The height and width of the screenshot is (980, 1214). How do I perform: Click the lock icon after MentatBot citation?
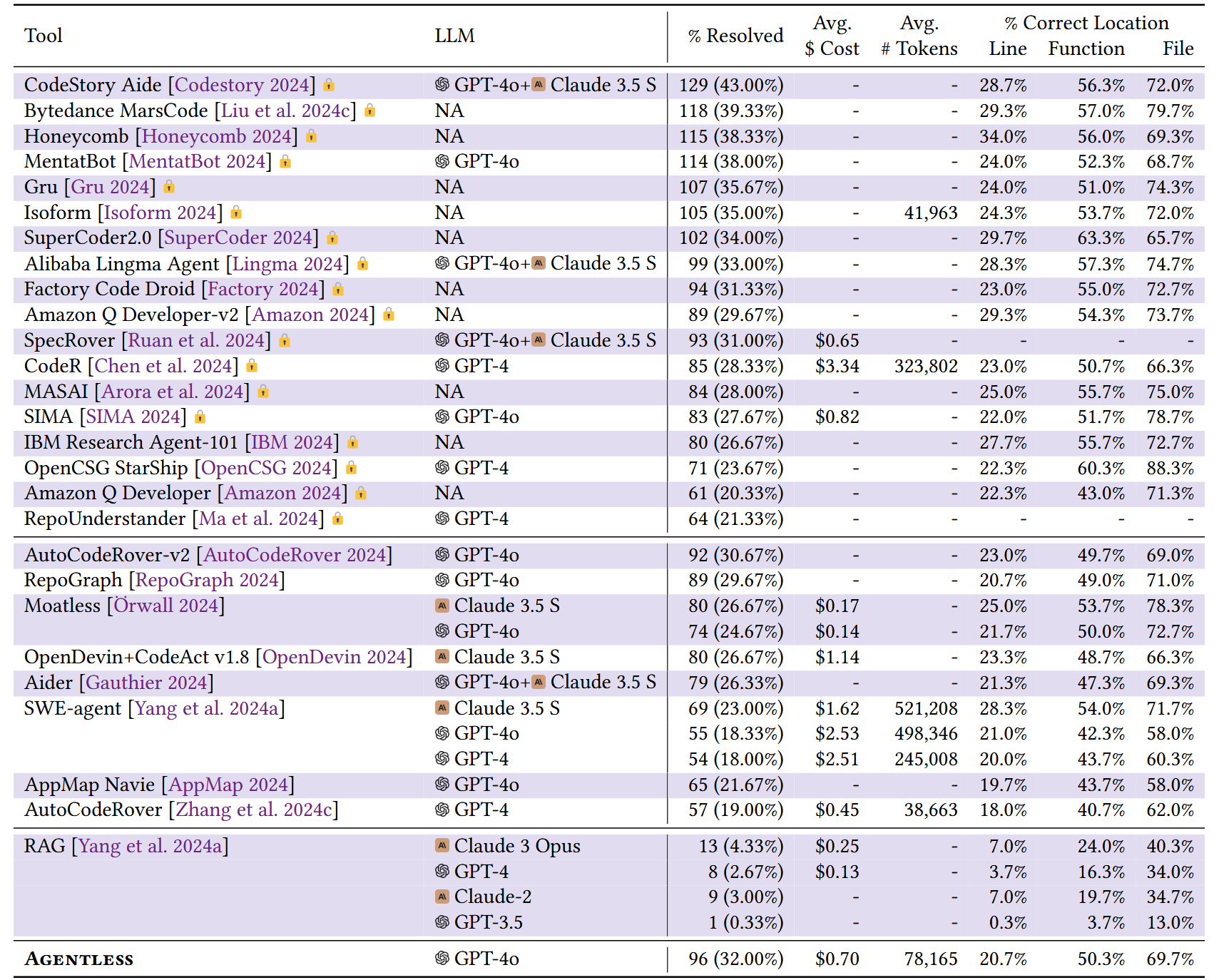[285, 162]
